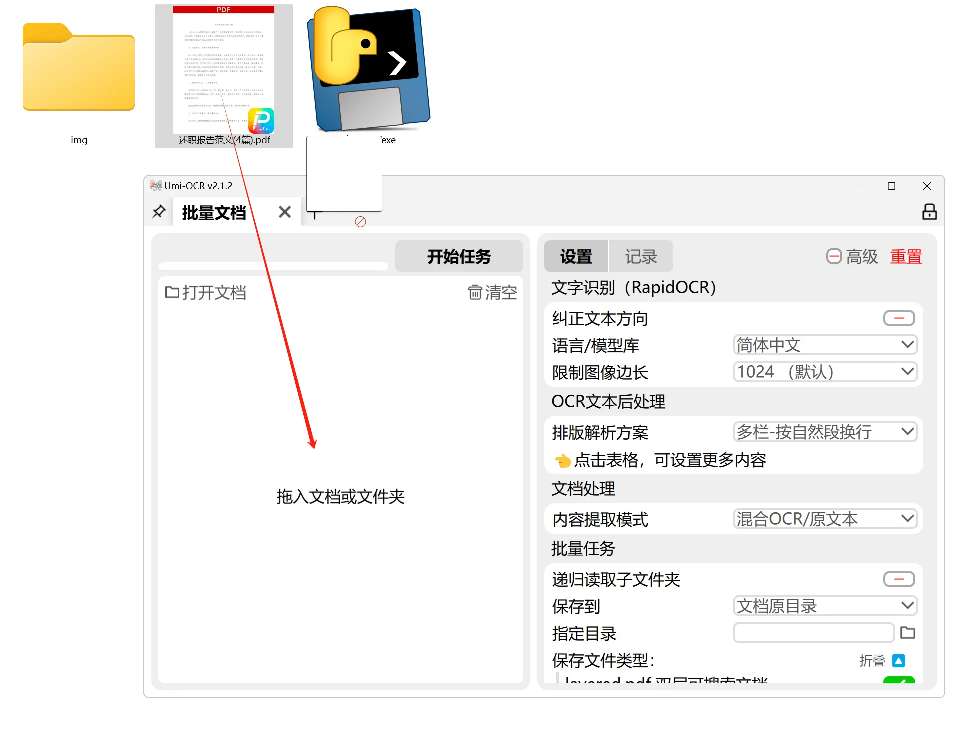Enable 递归读取子文件夹 switch
Image resolution: width=956 pixels, height=735 pixels.
click(x=898, y=580)
